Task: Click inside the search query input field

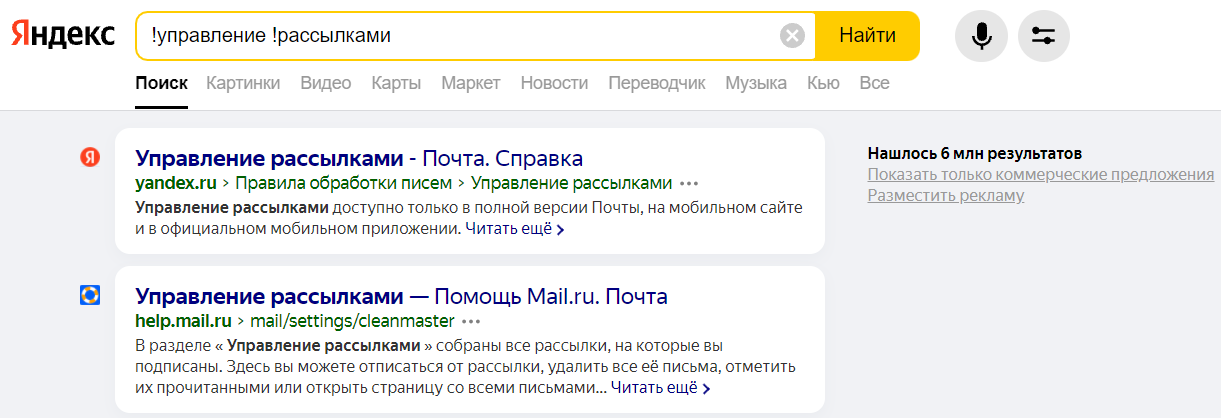Action: (460, 36)
